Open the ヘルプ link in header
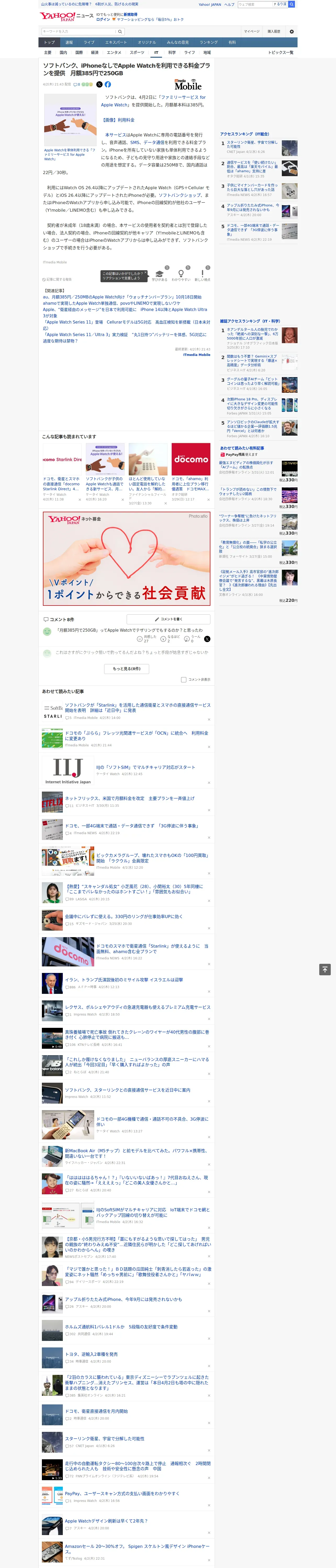The width and height of the screenshot is (336, 1568). [x=229, y=4]
